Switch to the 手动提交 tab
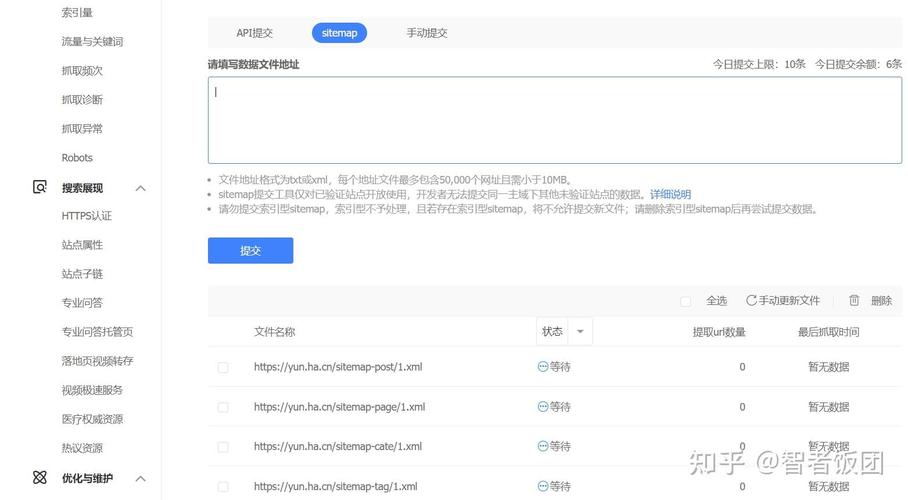This screenshot has width=908, height=500. click(x=427, y=33)
